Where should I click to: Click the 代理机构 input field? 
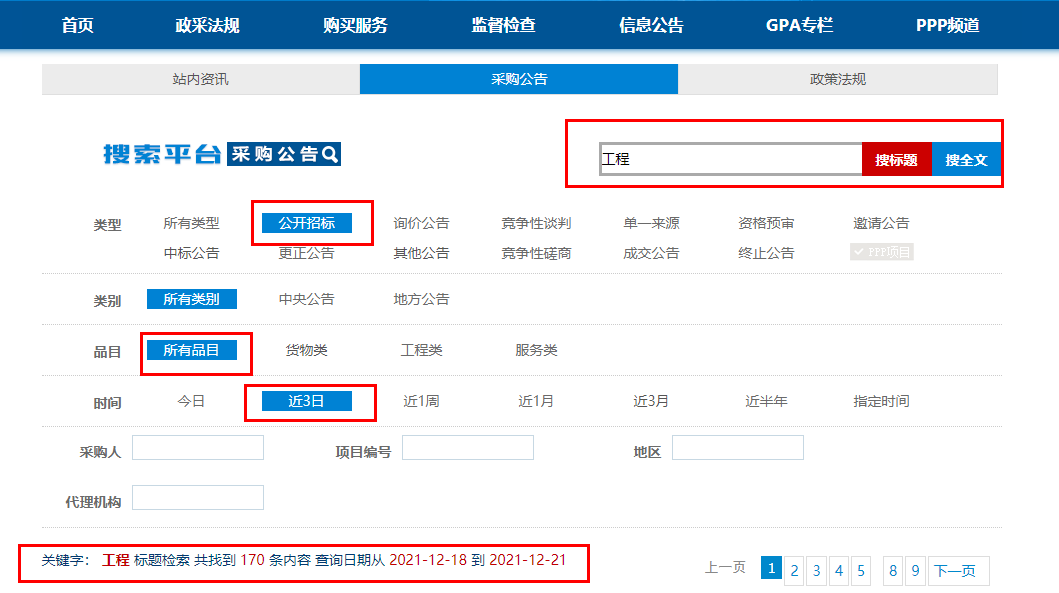tap(198, 498)
